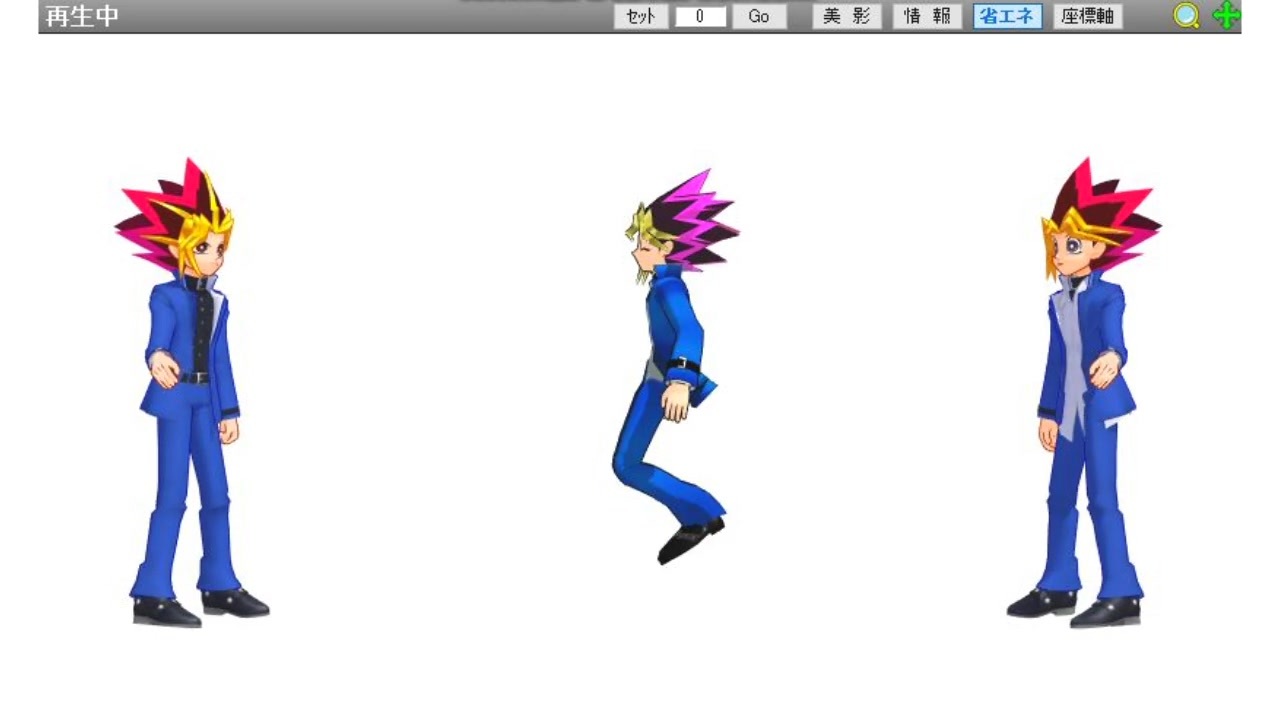Click the yellow magnifier zoom view icon
Image resolution: width=1280 pixels, height=720 pixels.
coord(1186,16)
